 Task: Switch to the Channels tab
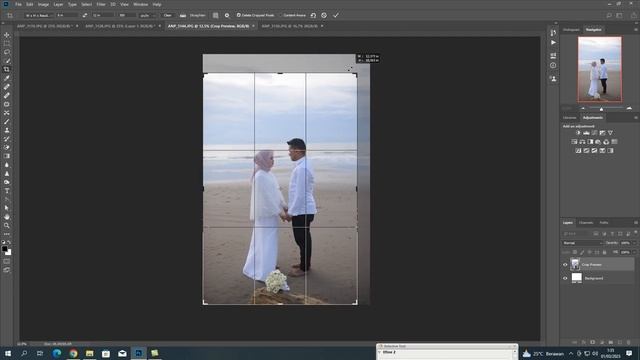pos(586,222)
